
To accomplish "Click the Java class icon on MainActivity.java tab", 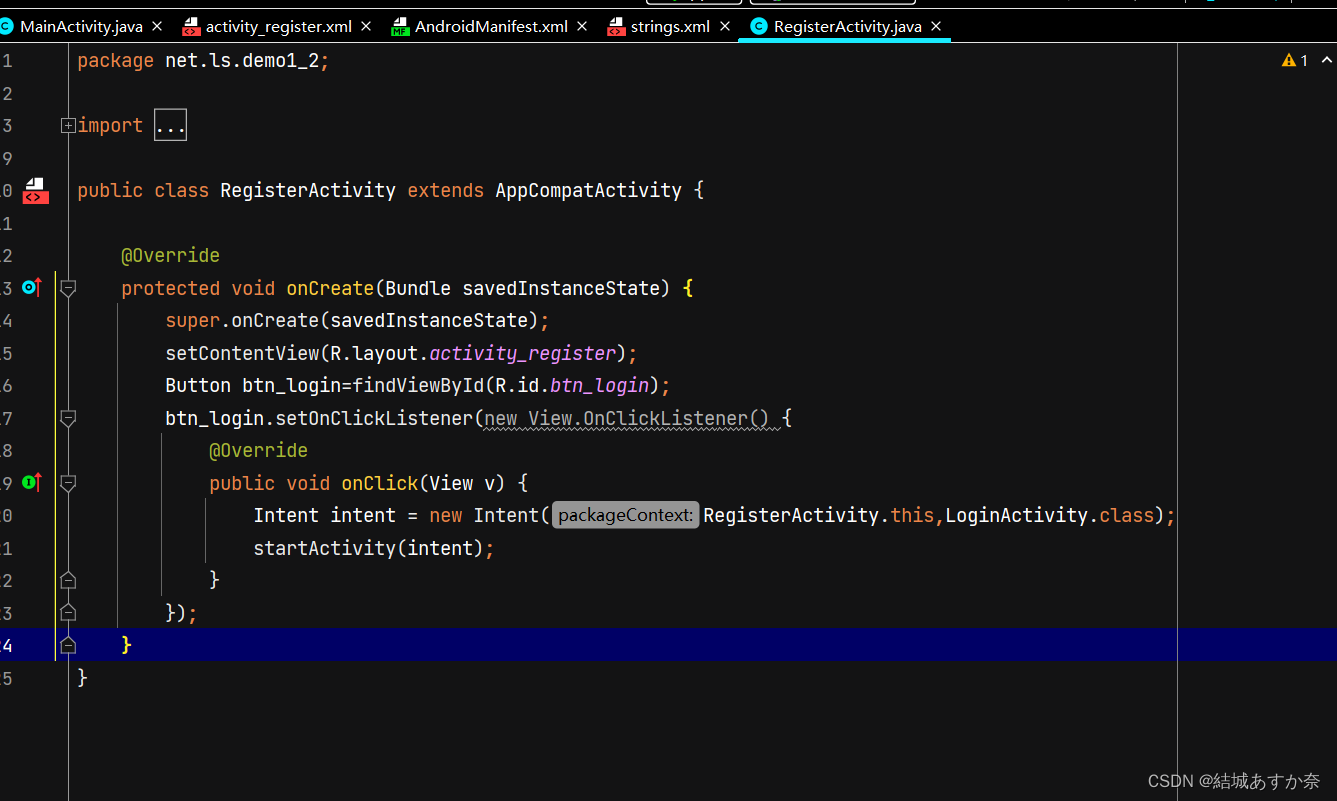I will 6,26.
